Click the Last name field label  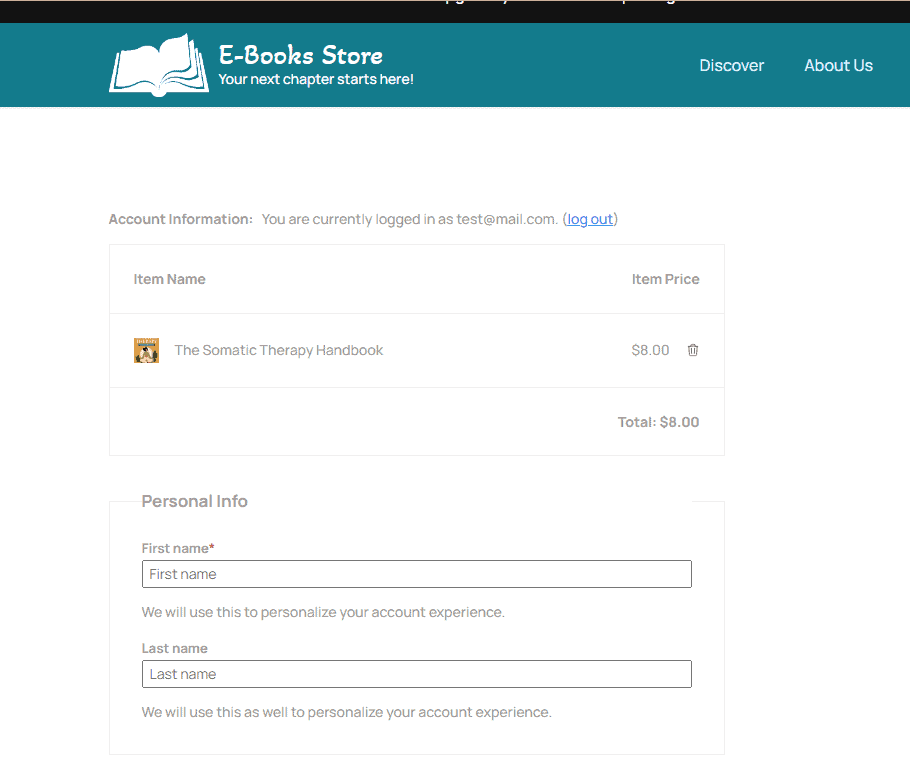[174, 648]
